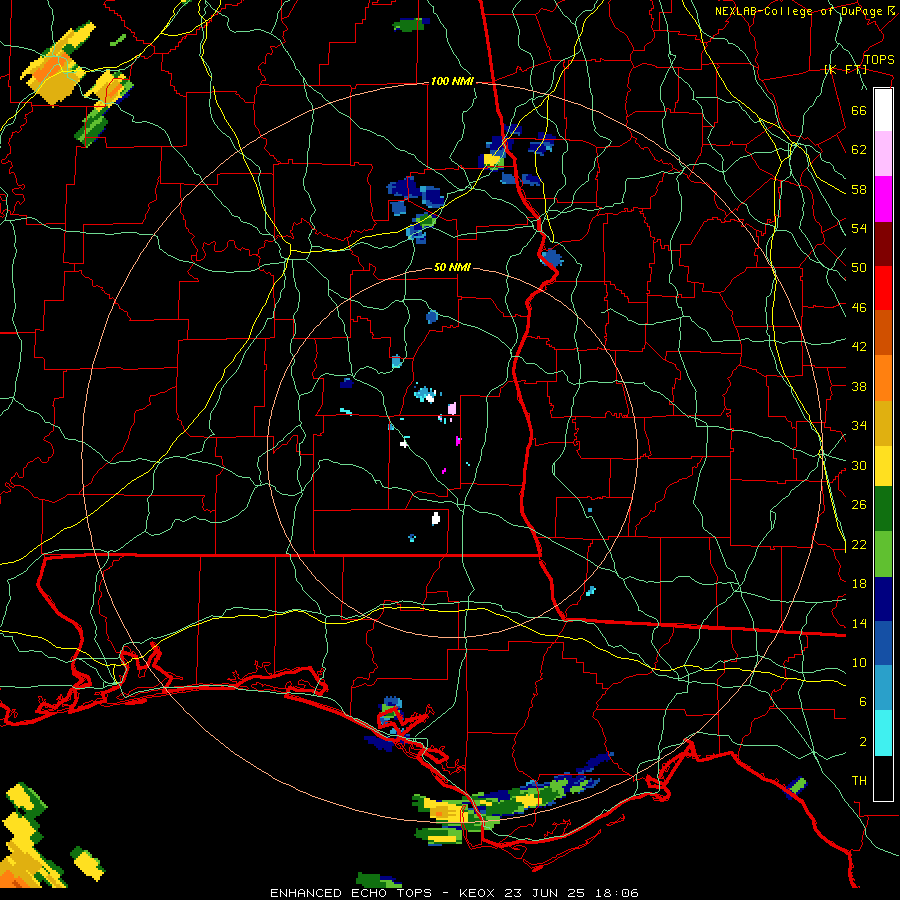900x900 pixels.
Task: Click the '6' legend value
Action: [863, 702]
